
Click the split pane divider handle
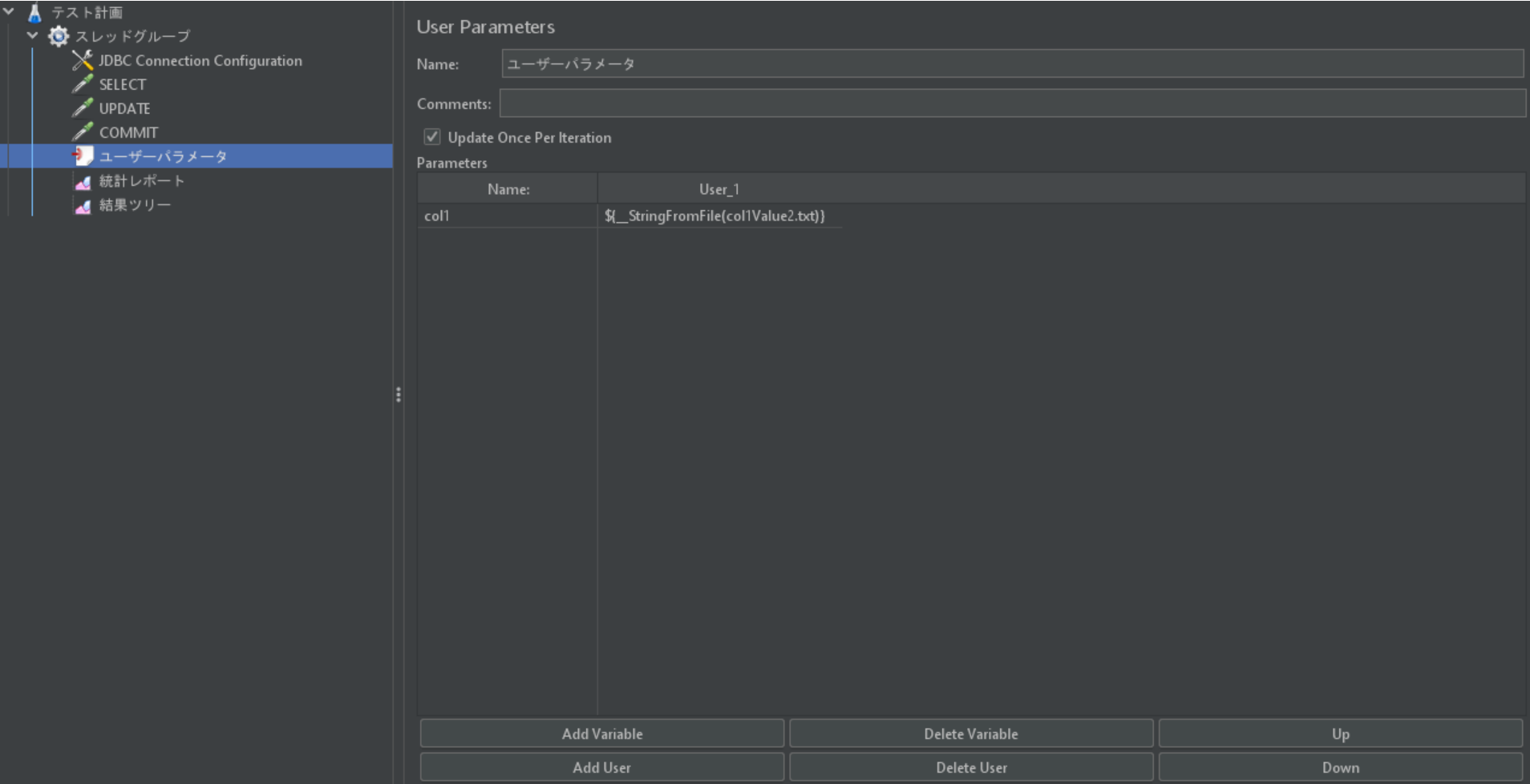click(x=398, y=394)
